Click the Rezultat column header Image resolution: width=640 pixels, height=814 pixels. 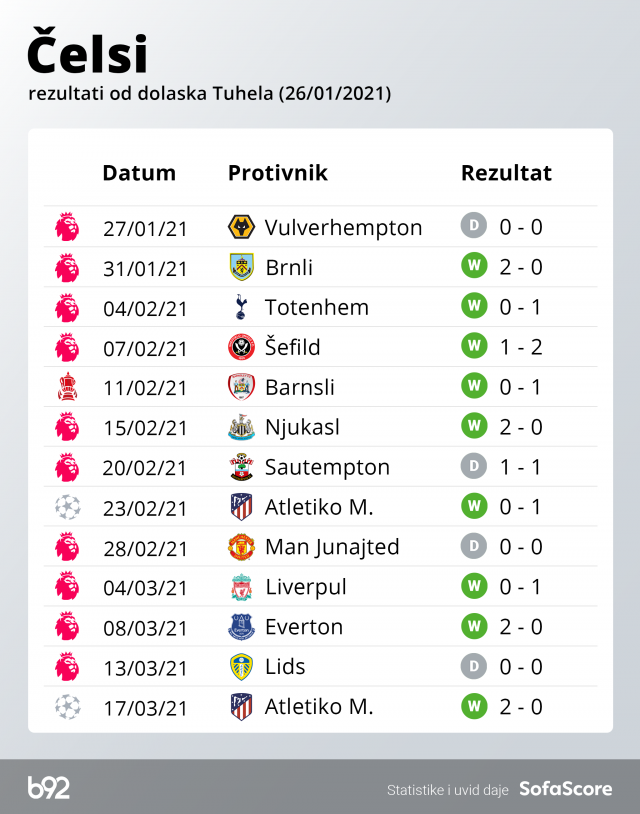506,173
